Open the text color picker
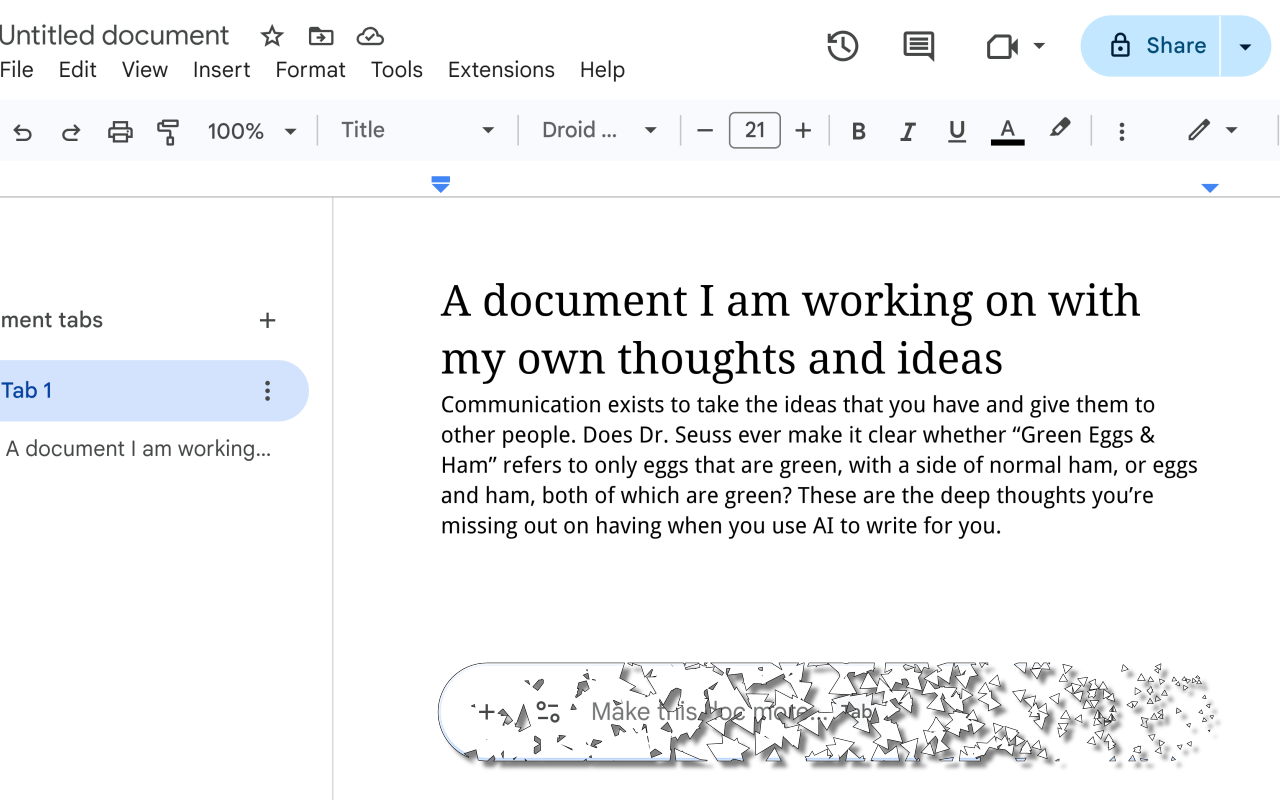 [x=1007, y=131]
